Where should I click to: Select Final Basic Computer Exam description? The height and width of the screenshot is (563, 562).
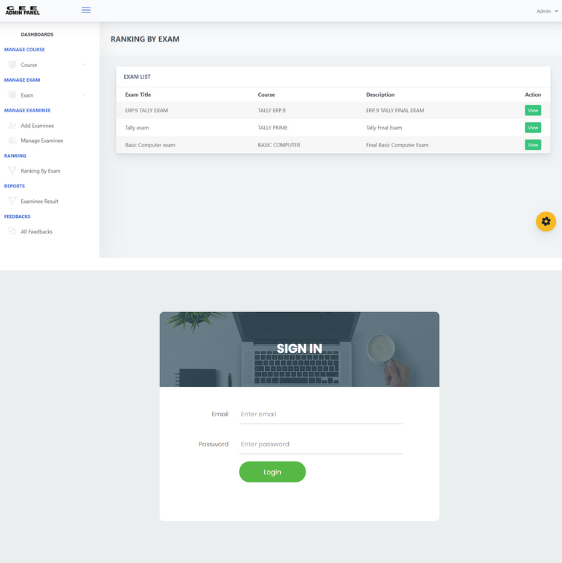click(397, 145)
